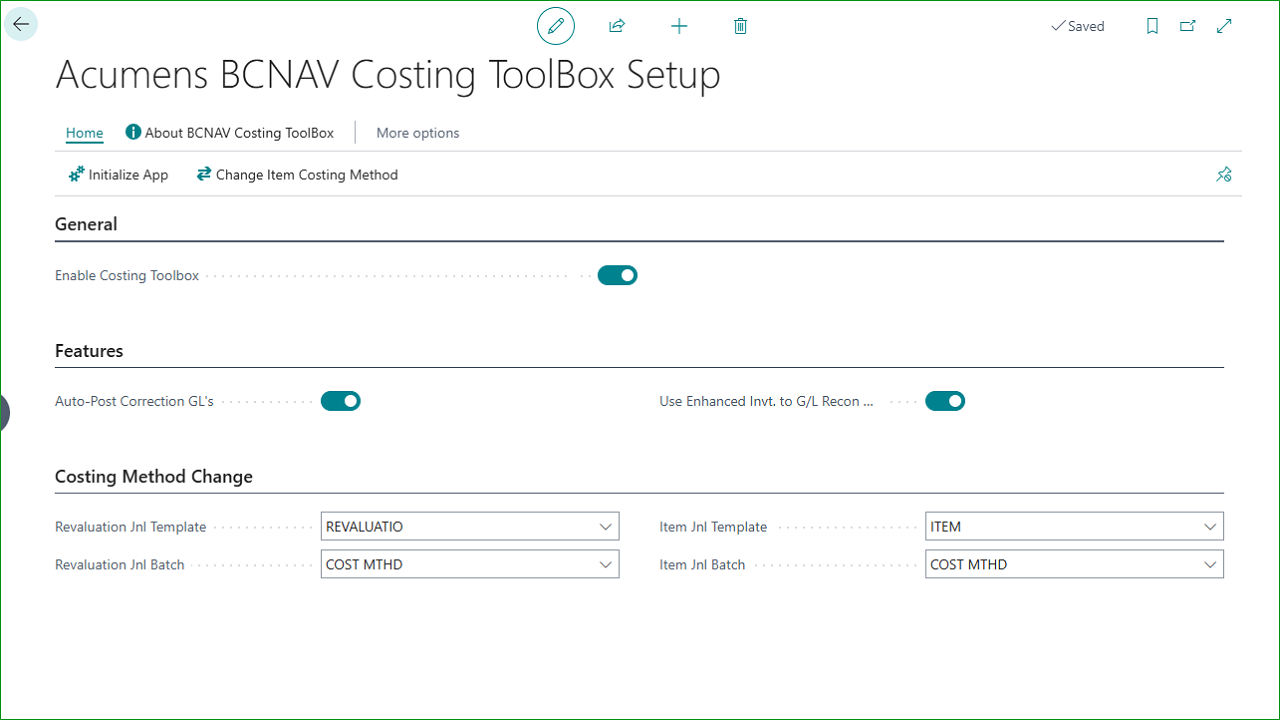Open Item Jnl Batch dropdown arrow
This screenshot has width=1280, height=720.
1210,565
